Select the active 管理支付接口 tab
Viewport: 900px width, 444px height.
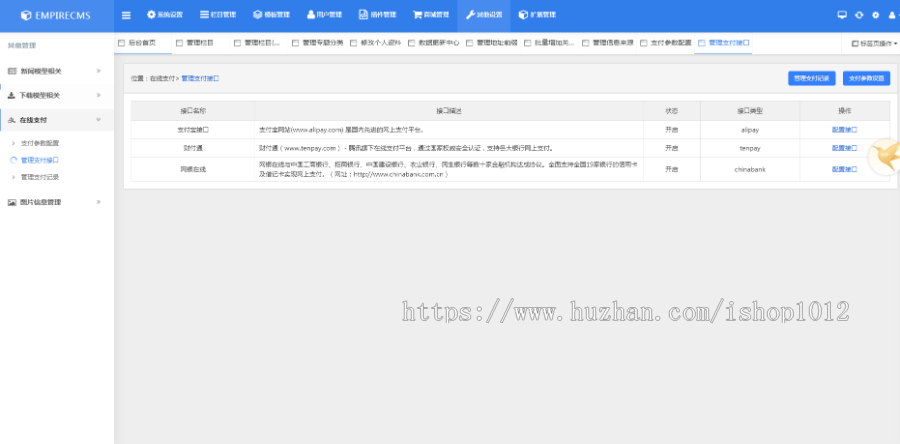723,42
